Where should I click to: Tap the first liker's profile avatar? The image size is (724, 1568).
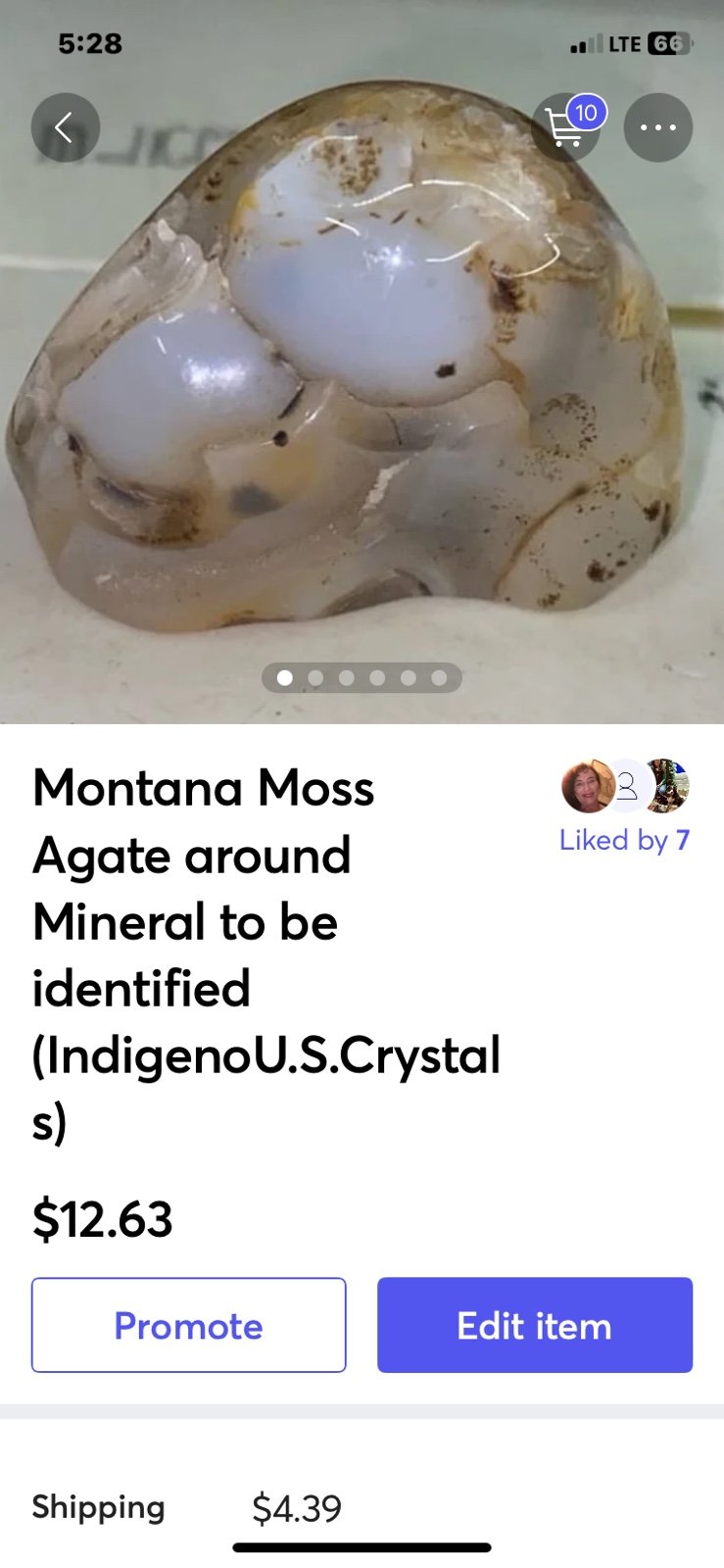tap(587, 786)
